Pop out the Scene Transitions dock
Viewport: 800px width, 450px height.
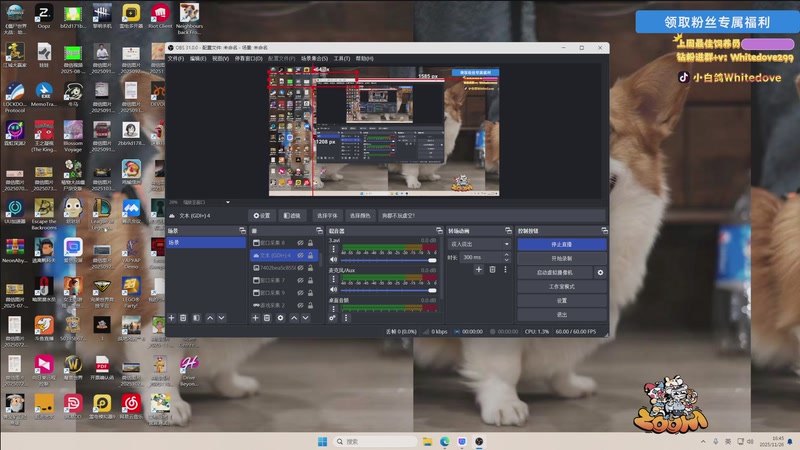click(508, 231)
